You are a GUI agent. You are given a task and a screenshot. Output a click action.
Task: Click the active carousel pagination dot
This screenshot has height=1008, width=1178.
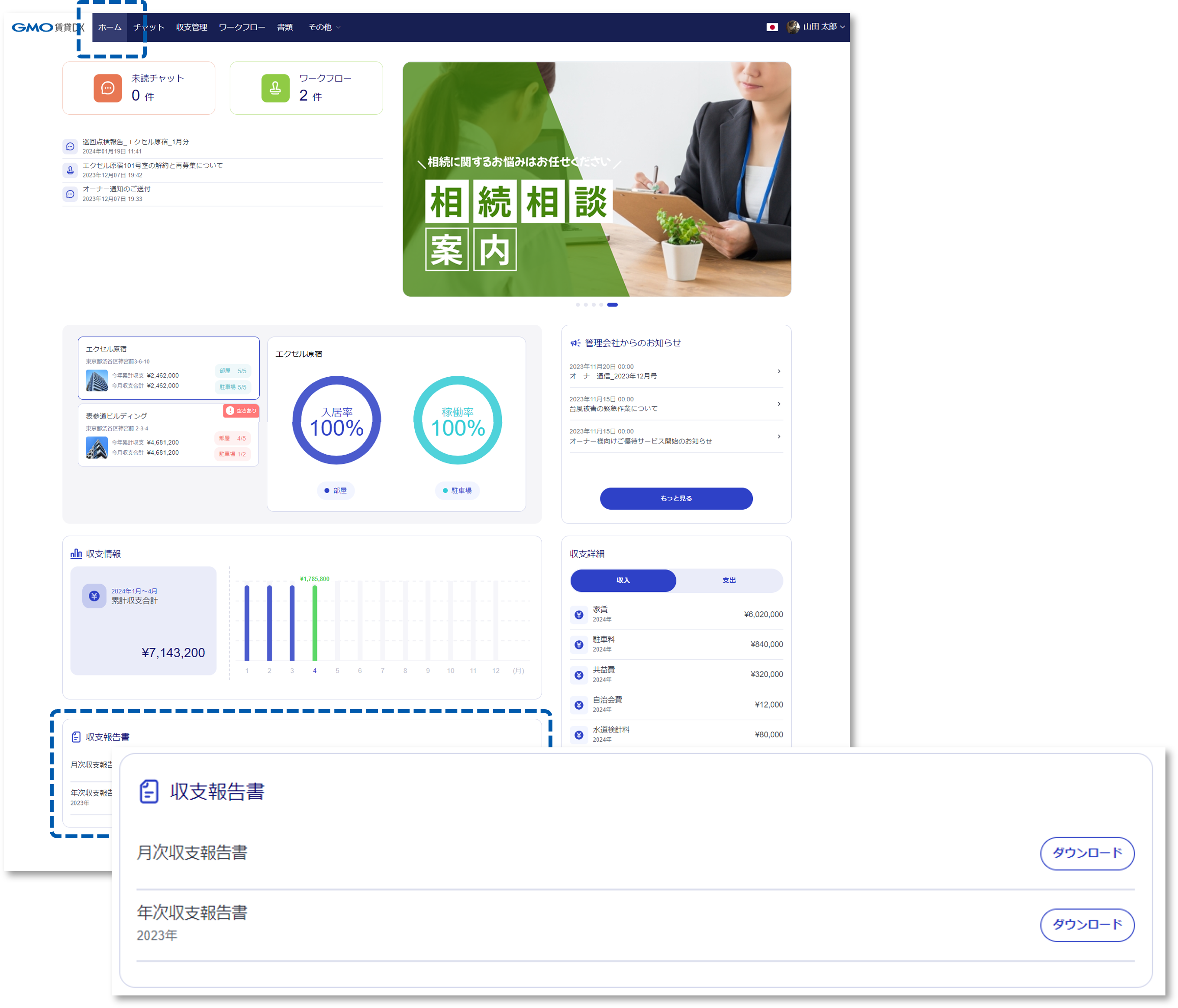(x=612, y=305)
